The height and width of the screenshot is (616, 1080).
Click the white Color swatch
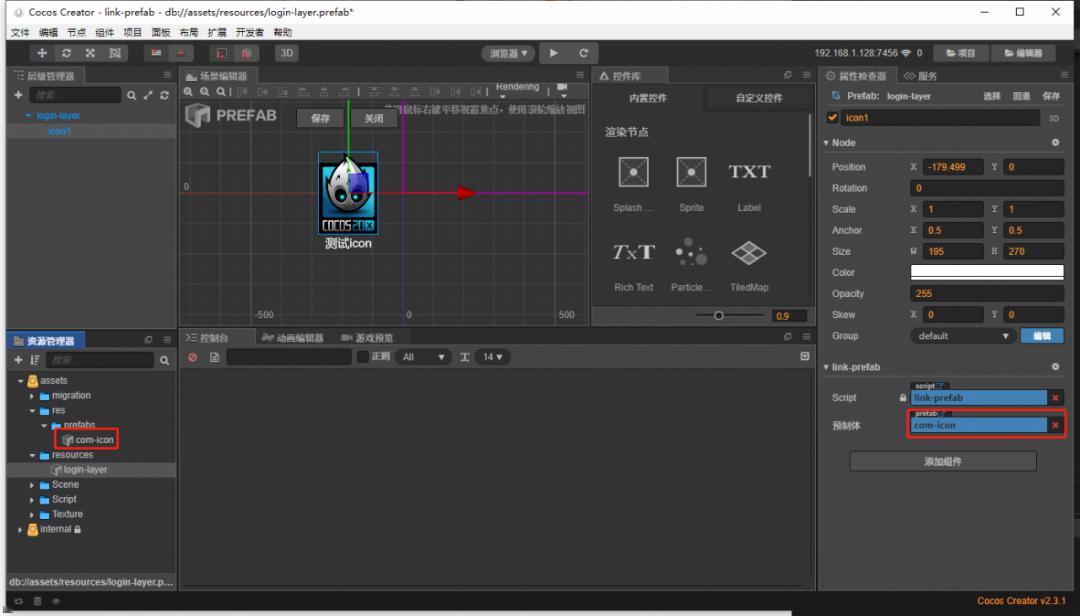click(x=986, y=272)
